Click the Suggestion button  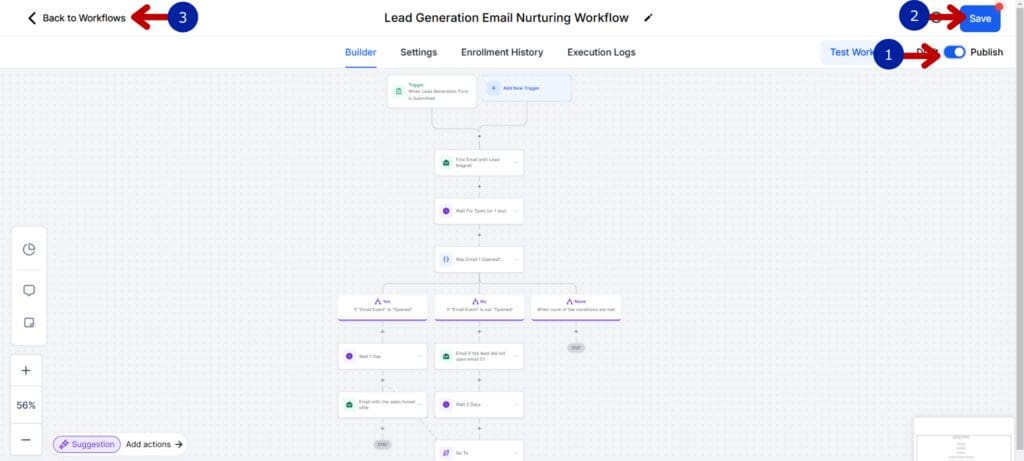[x=87, y=444]
